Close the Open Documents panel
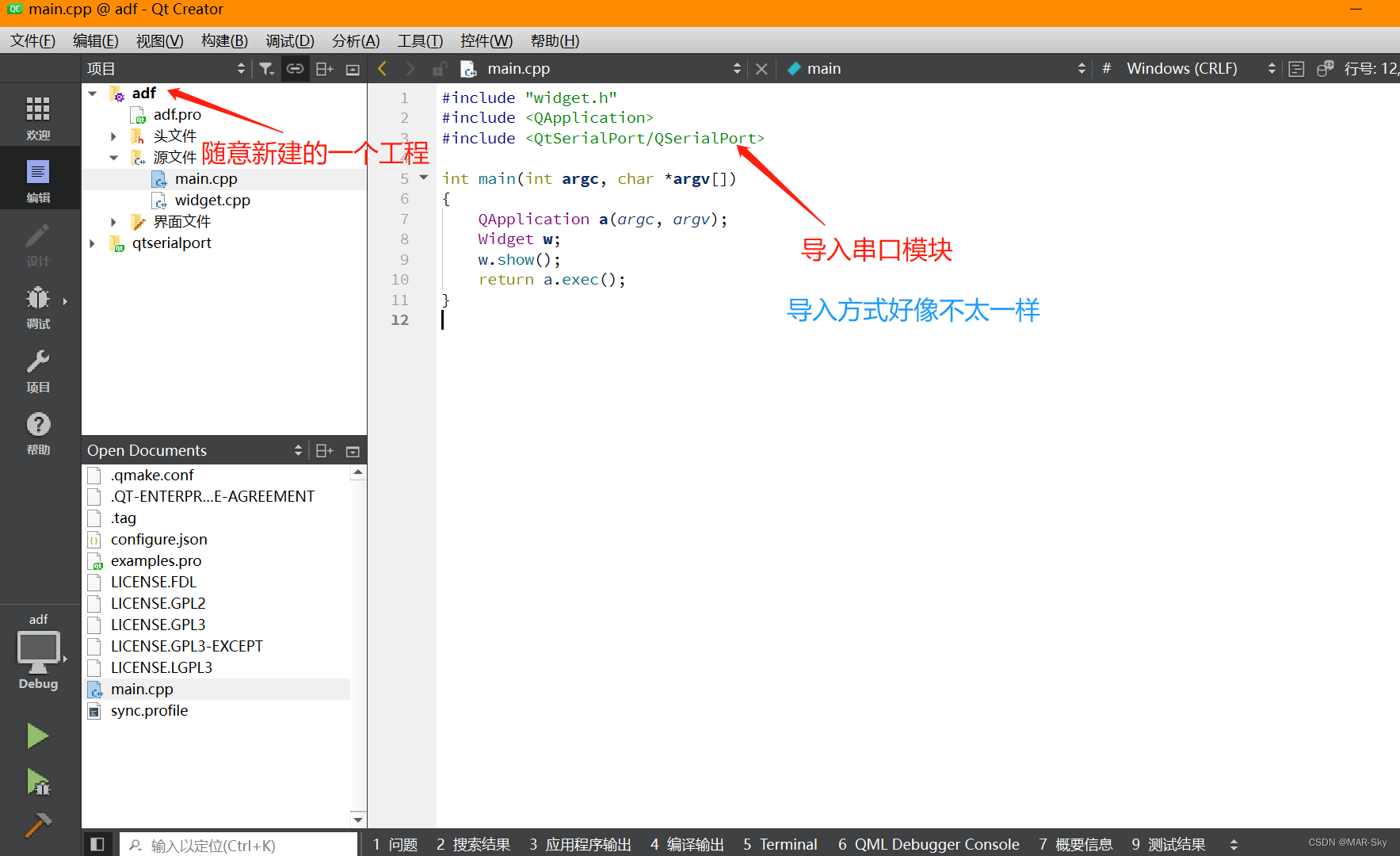Viewport: 1400px width, 856px height. pyautogui.click(x=353, y=452)
